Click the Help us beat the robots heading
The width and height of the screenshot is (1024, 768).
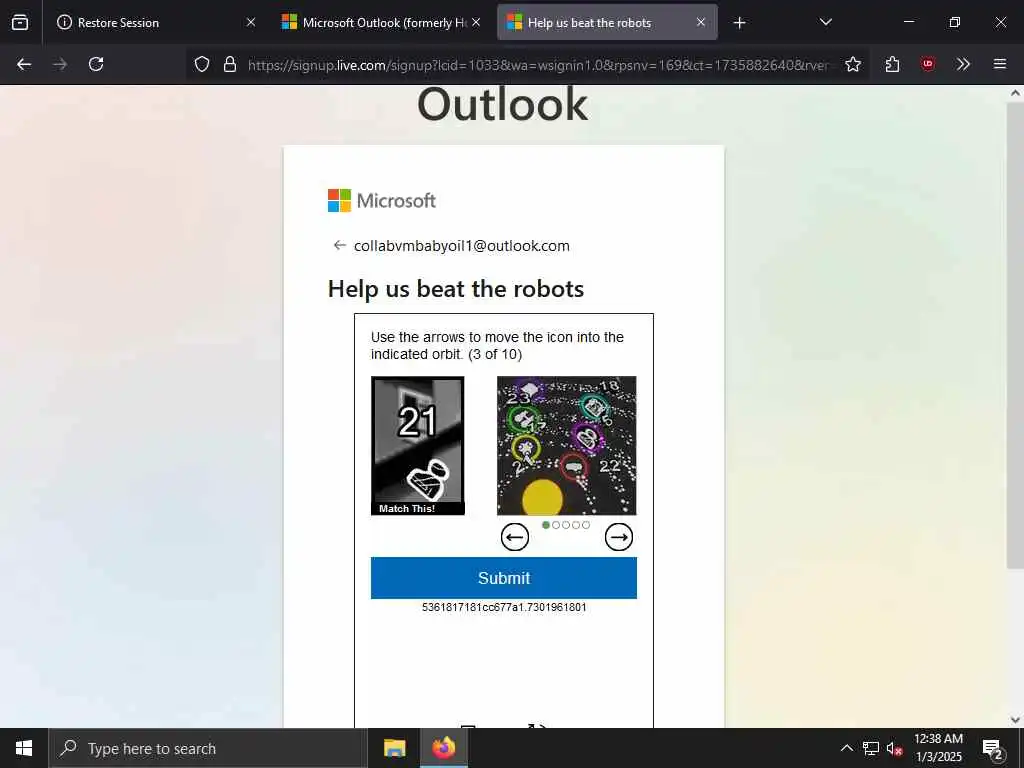(456, 289)
